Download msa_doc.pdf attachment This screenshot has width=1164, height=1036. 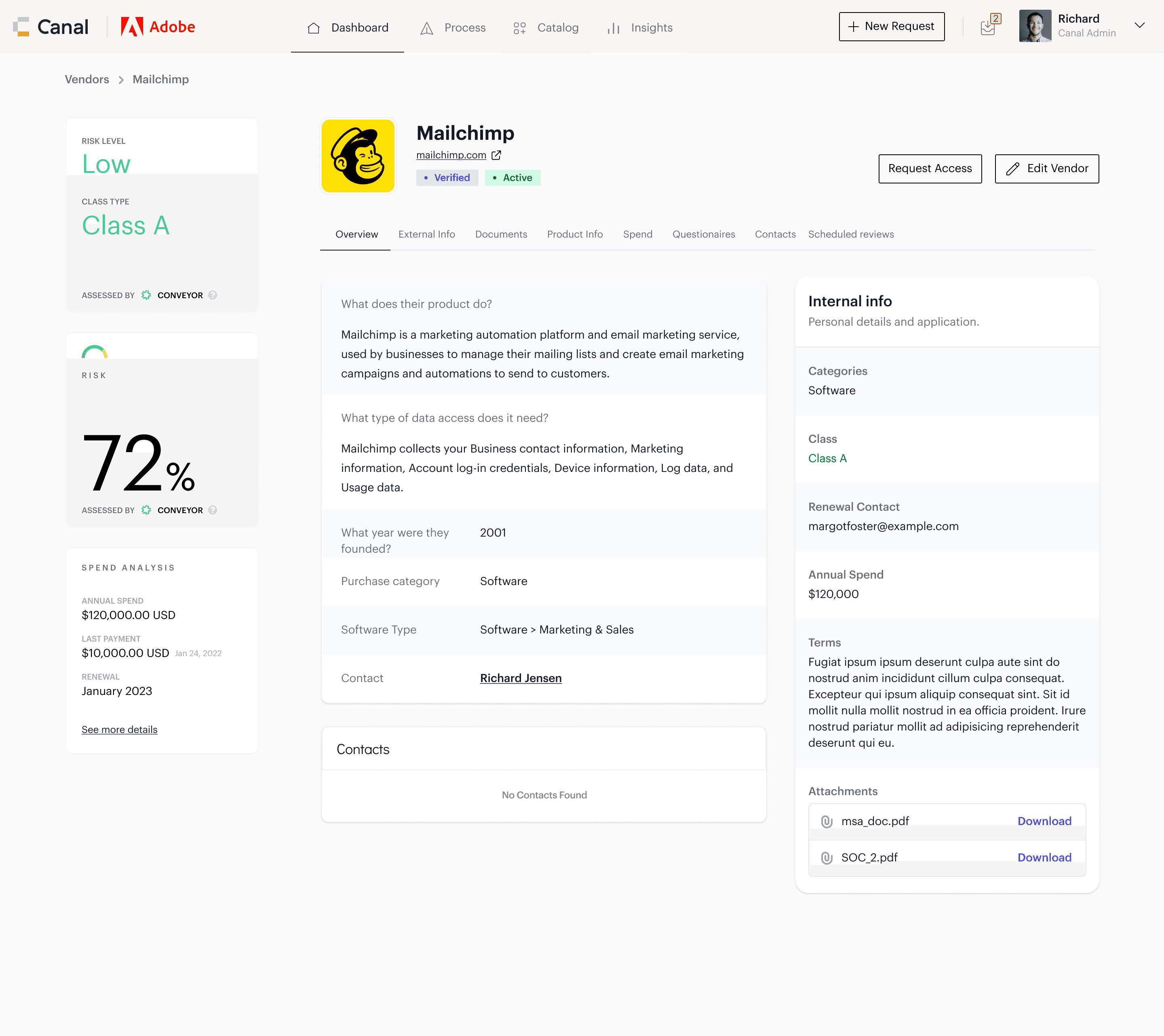pos(1044,821)
